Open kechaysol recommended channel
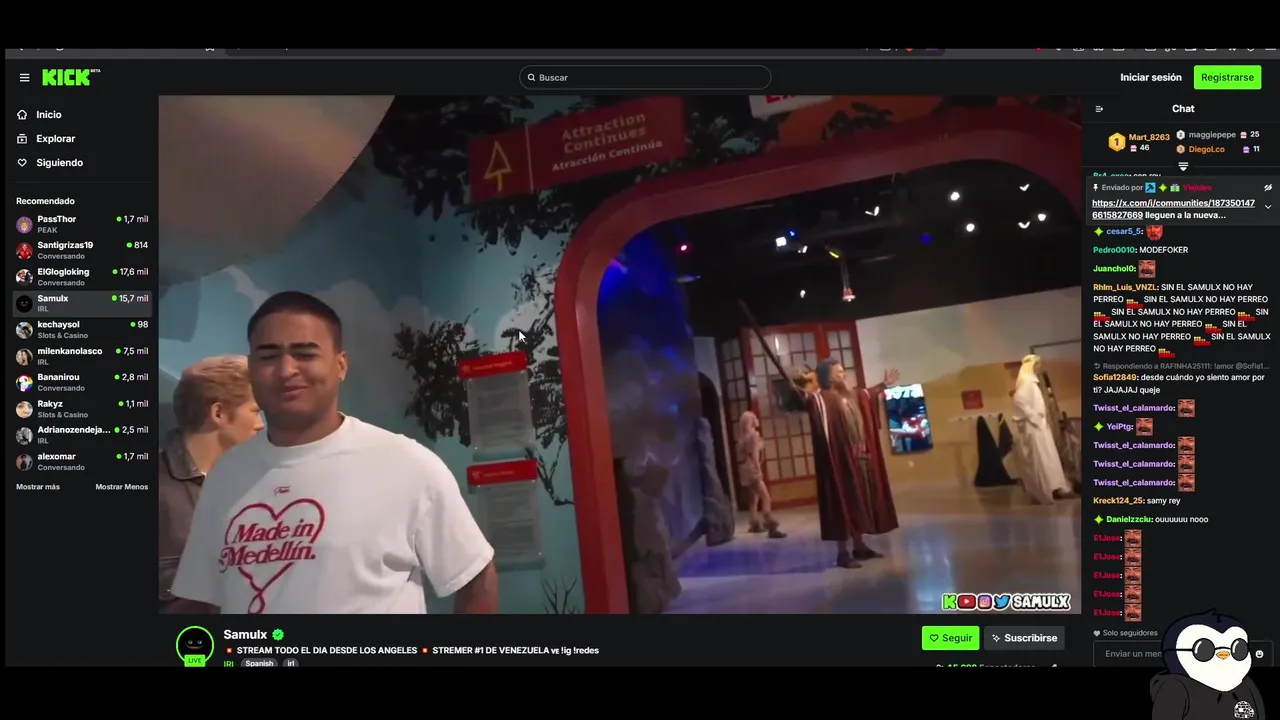This screenshot has width=1280, height=720. click(82, 330)
